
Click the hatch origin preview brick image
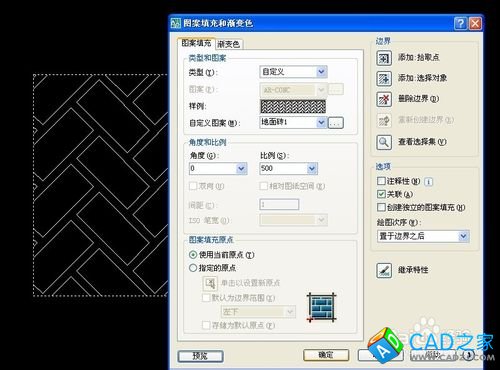pyautogui.click(x=321, y=307)
